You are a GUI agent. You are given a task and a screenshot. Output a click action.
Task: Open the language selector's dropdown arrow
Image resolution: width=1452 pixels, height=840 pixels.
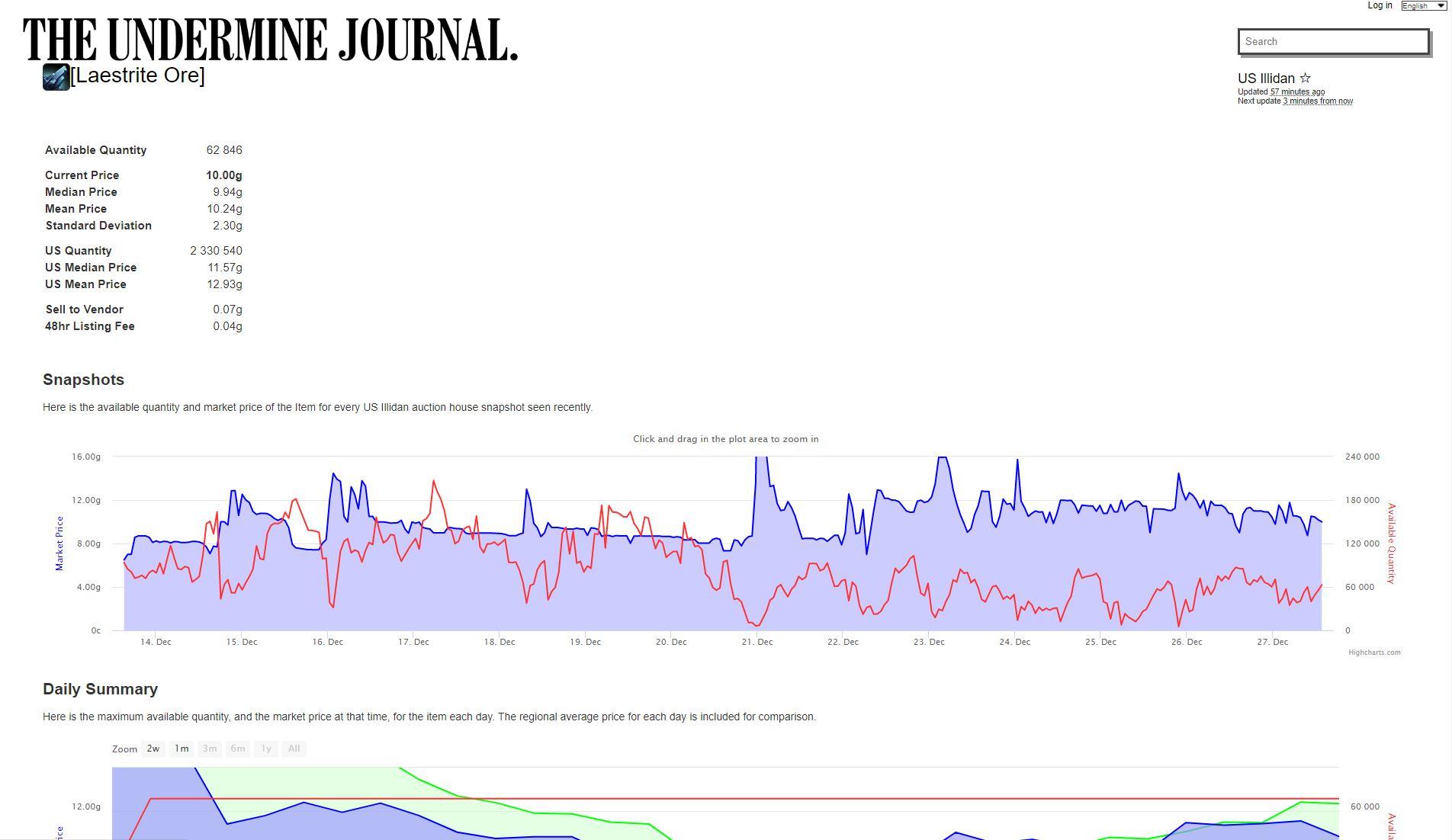1441,5
